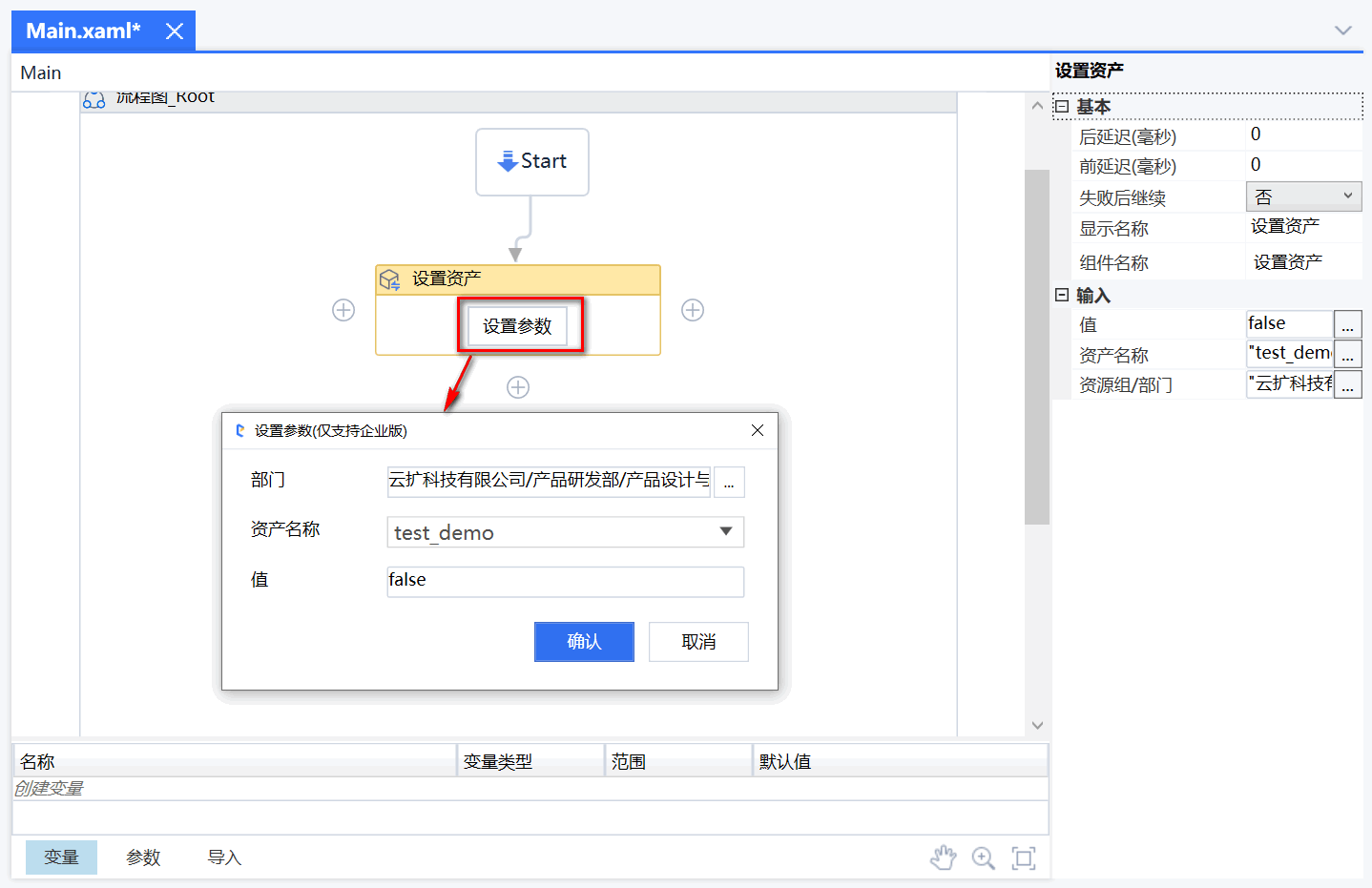Open the 失败后继续 dropdown

click(1304, 197)
